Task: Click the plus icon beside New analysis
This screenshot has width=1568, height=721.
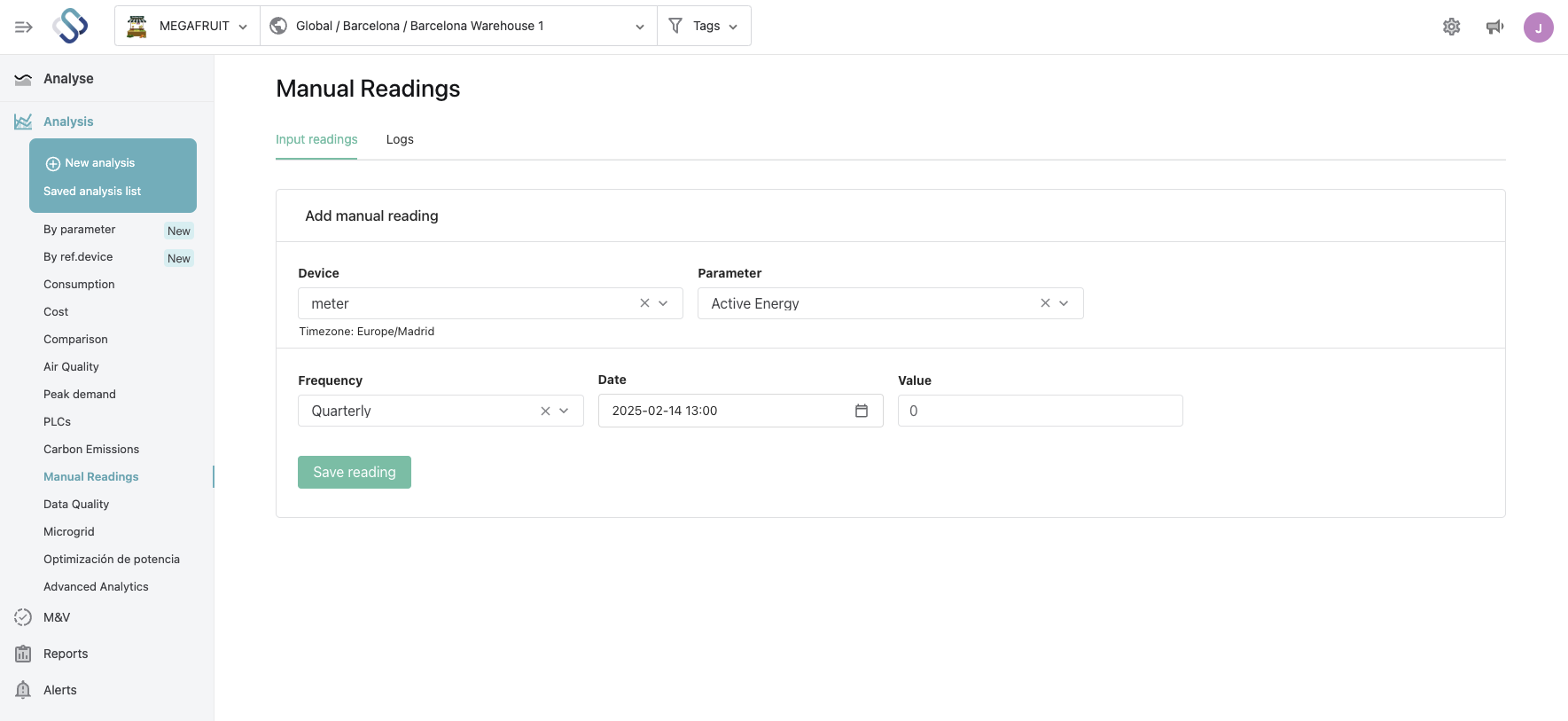Action: [x=53, y=163]
